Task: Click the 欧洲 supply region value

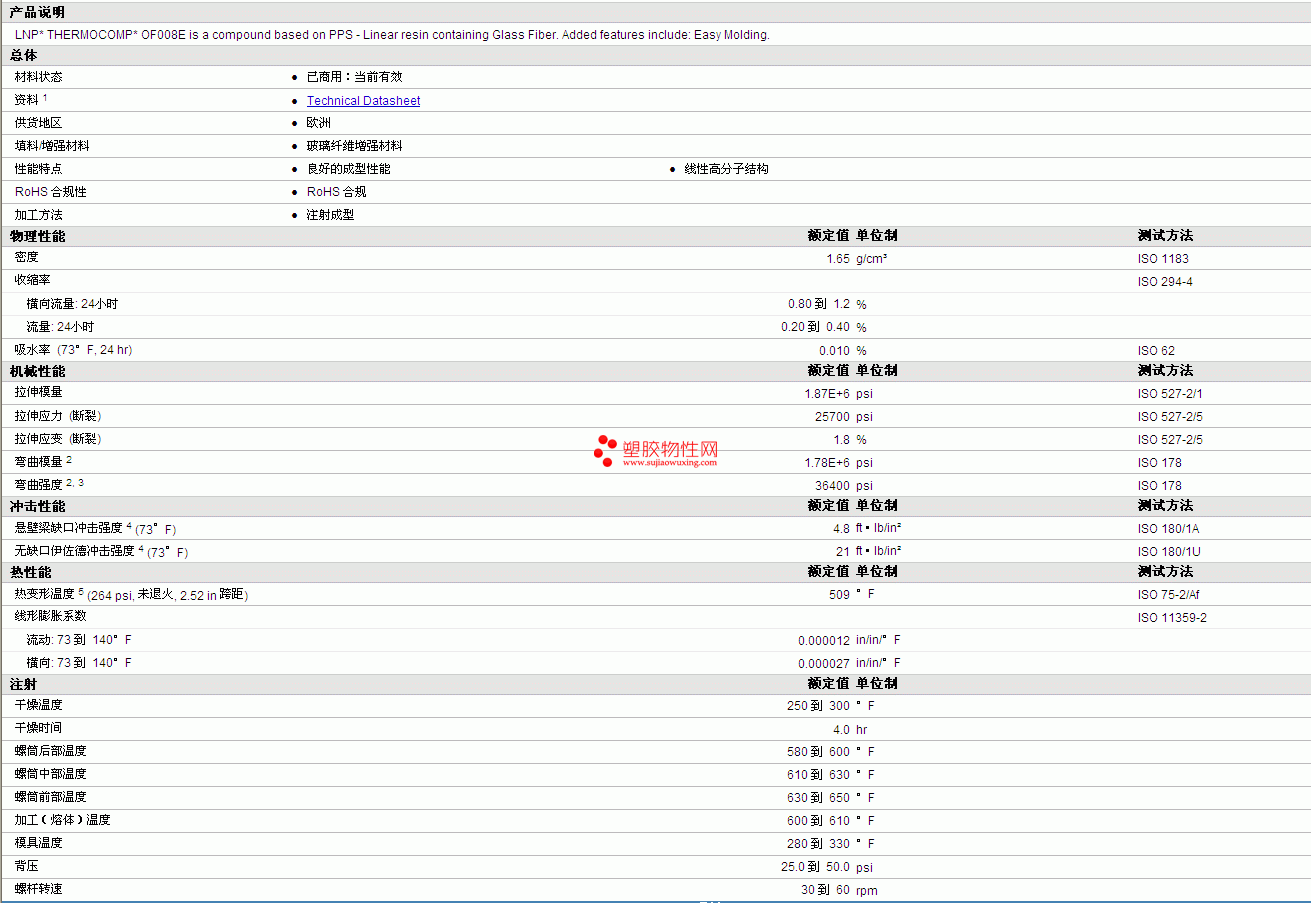Action: (x=318, y=123)
